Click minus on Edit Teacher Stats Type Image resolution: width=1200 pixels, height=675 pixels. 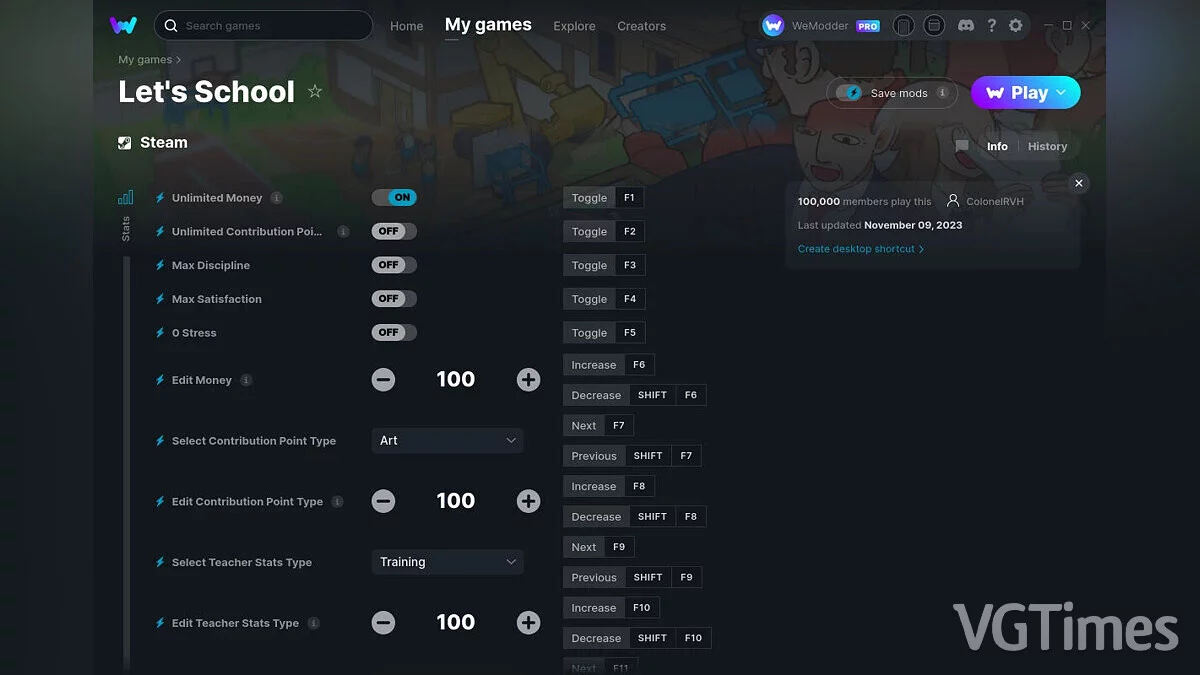383,623
